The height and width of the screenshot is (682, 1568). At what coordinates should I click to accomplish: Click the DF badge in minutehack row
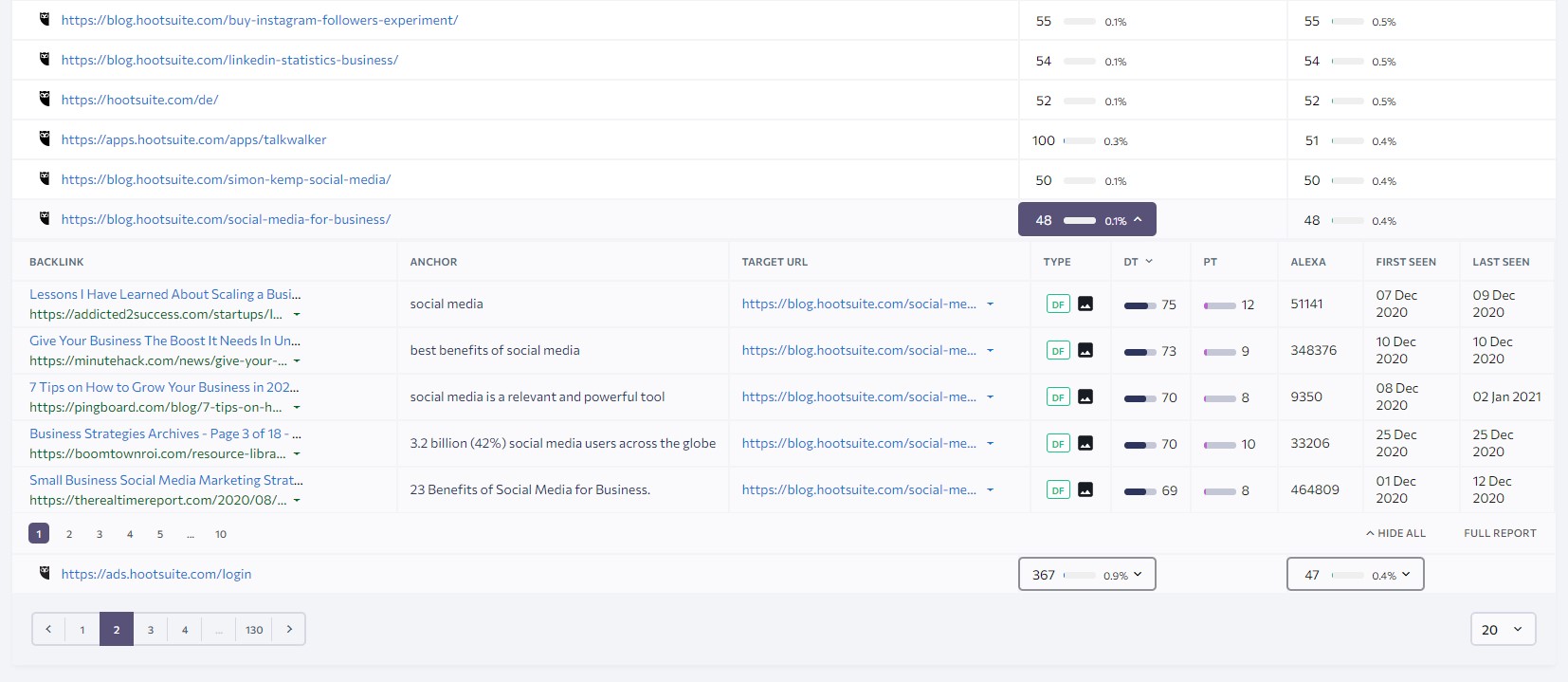pos(1058,350)
